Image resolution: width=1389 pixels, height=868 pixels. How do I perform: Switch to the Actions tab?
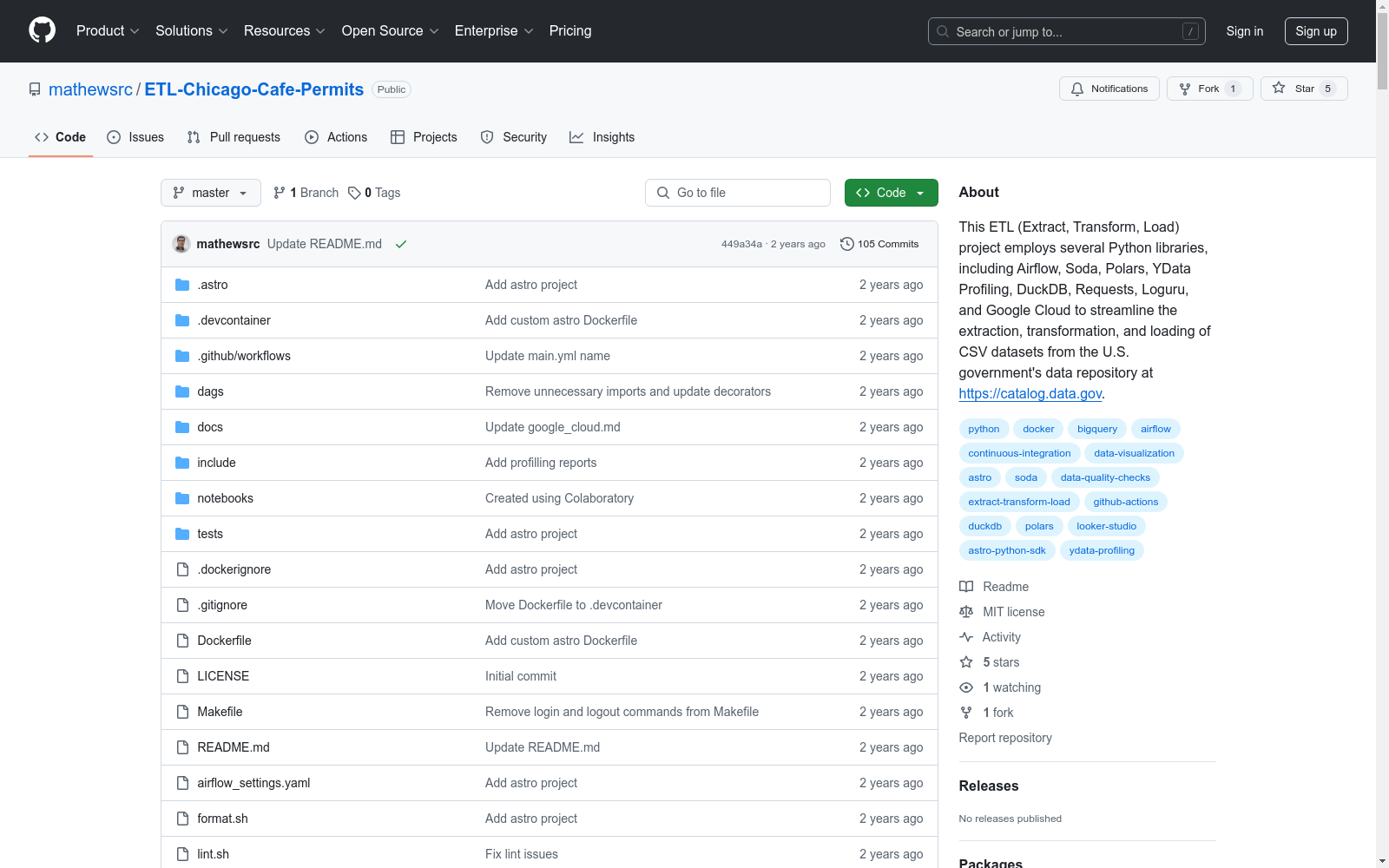(x=336, y=137)
